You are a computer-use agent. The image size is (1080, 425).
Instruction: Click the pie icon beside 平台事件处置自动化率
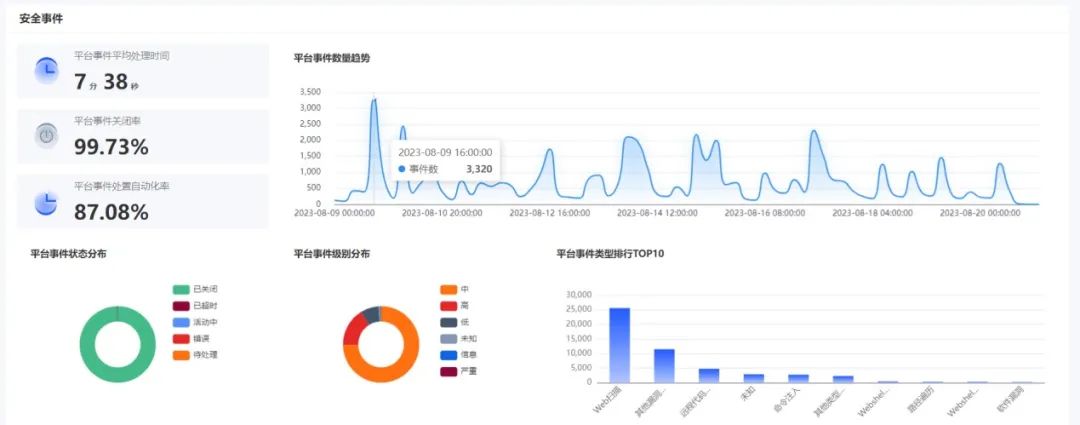(46, 202)
